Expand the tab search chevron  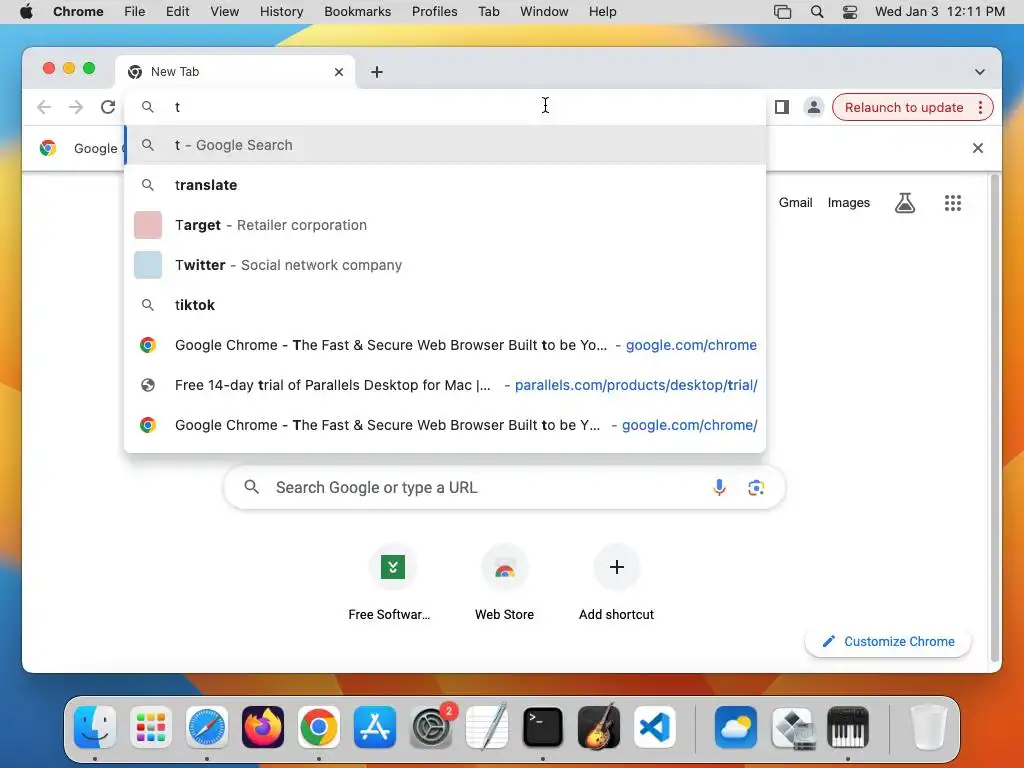pos(980,72)
